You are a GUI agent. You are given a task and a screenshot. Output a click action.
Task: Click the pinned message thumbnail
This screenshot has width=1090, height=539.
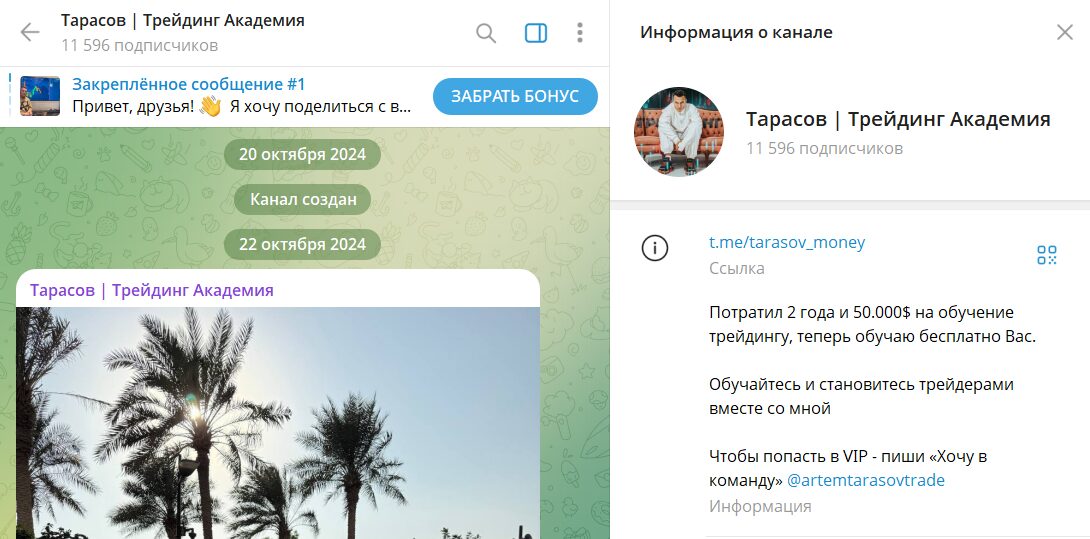tap(40, 96)
